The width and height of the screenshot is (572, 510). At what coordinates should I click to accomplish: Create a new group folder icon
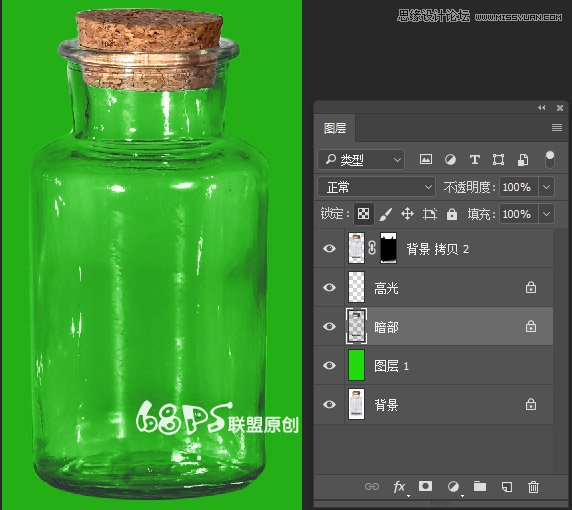480,486
